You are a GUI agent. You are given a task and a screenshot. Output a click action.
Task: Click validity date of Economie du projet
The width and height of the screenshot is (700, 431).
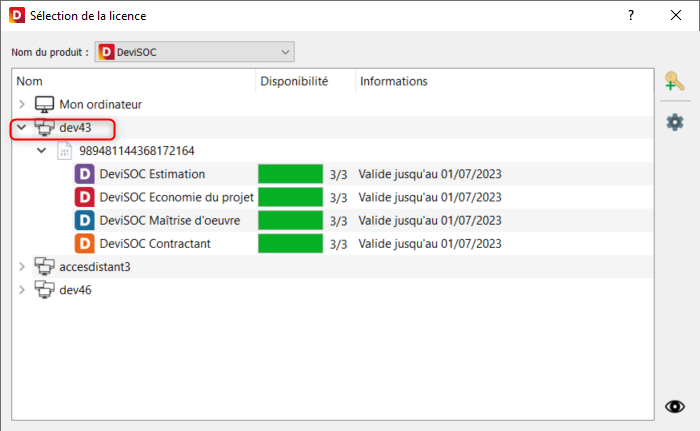pos(430,197)
